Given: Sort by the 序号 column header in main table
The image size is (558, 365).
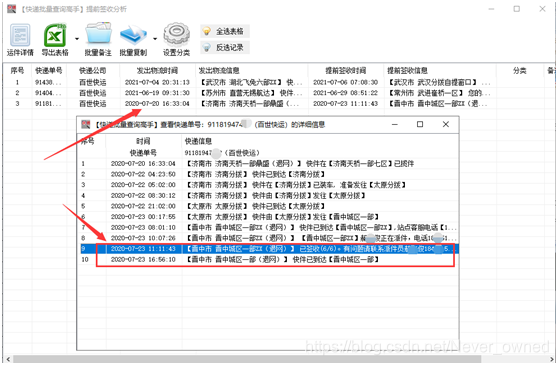Looking at the screenshot, I should point(17,70).
